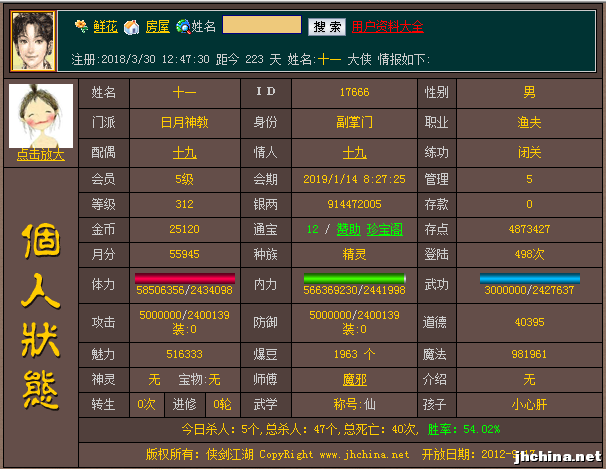The image size is (606, 469).
Task: Click the race value 精灵
Action: [354, 255]
